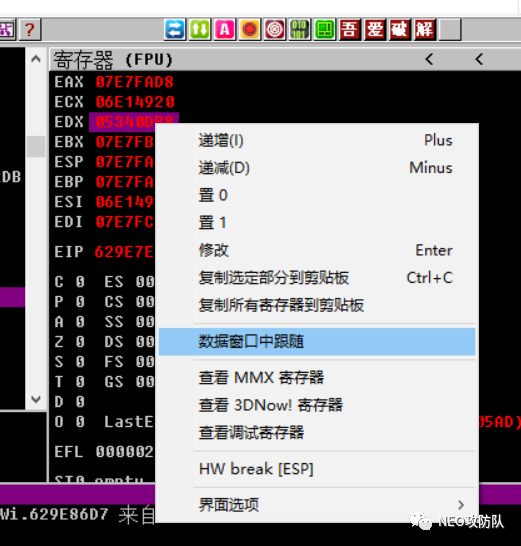Expand the 界面选项 submenu arrow
521x546 pixels.
[x=461, y=505]
